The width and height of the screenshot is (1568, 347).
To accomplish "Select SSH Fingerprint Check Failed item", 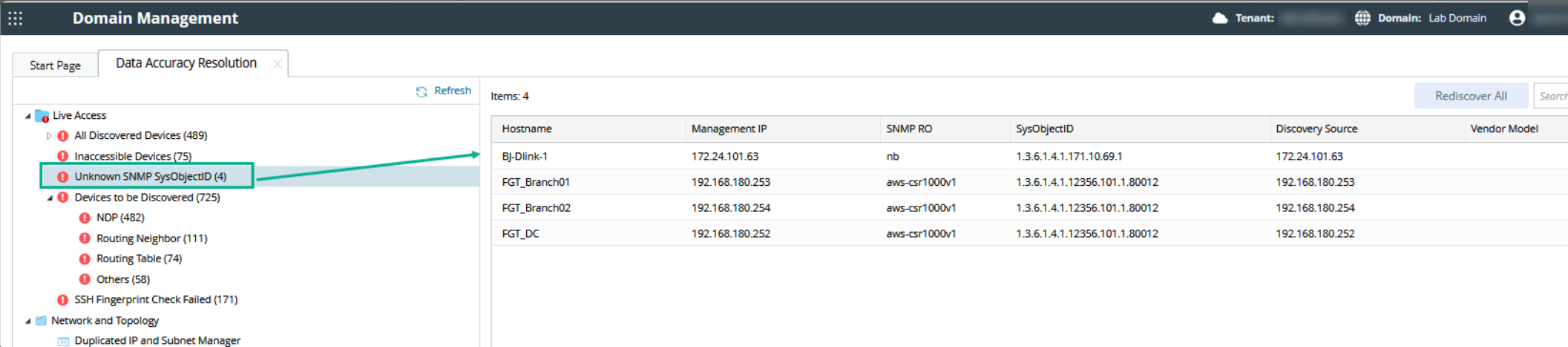I will click(156, 299).
